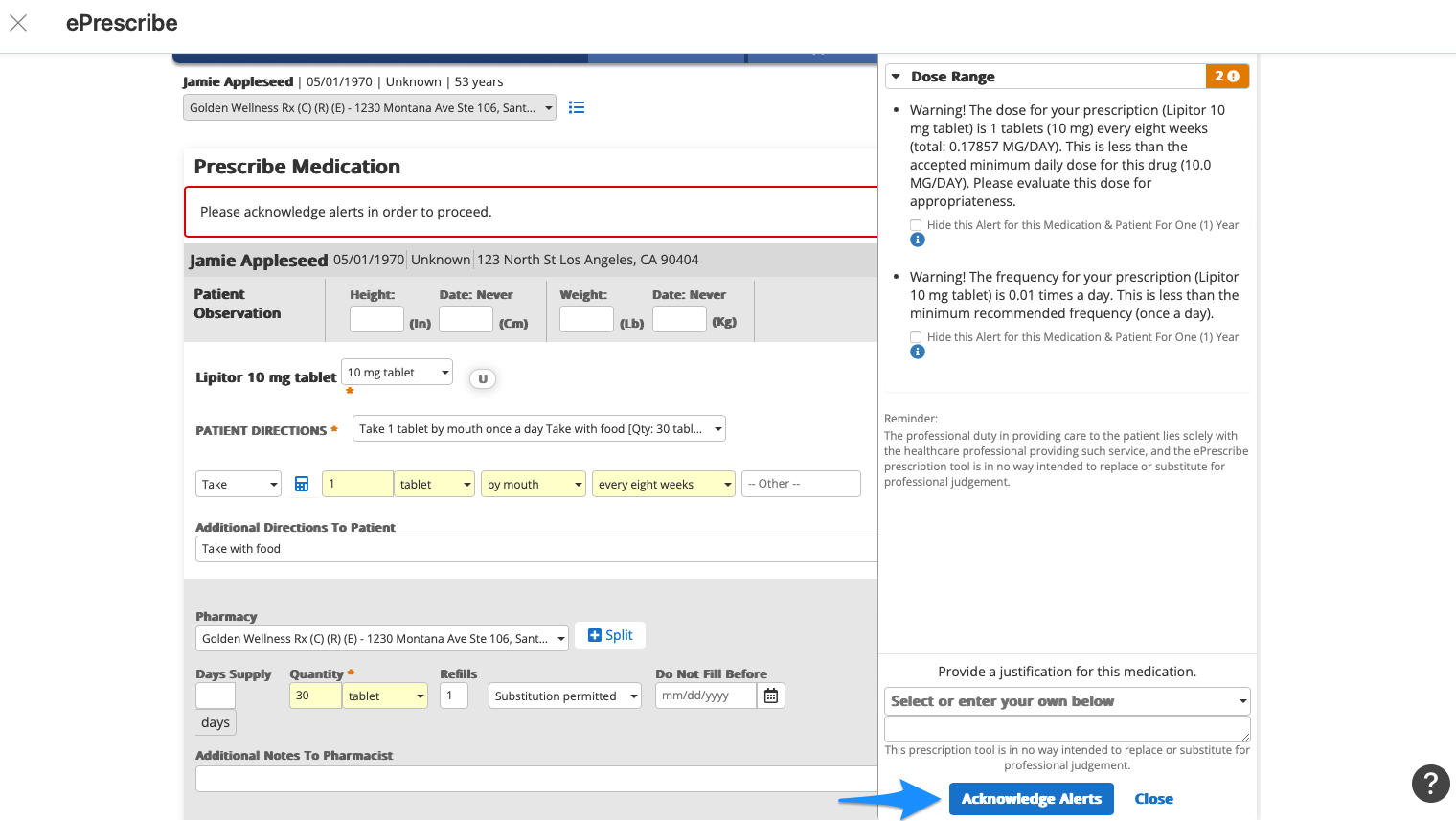
Task: Open the Take action dropdown
Action: coord(239,484)
